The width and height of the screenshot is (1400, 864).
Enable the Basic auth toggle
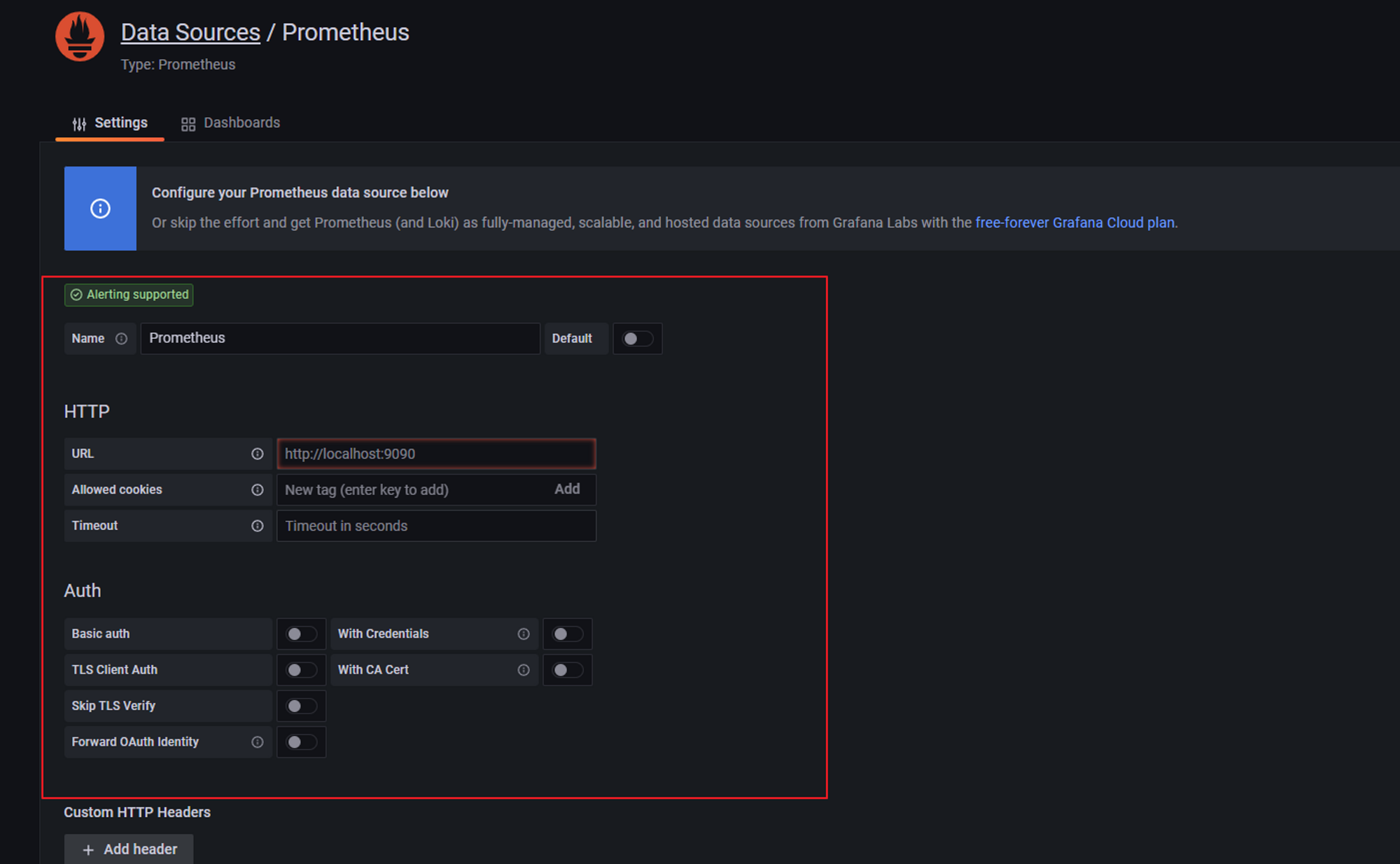tap(301, 634)
